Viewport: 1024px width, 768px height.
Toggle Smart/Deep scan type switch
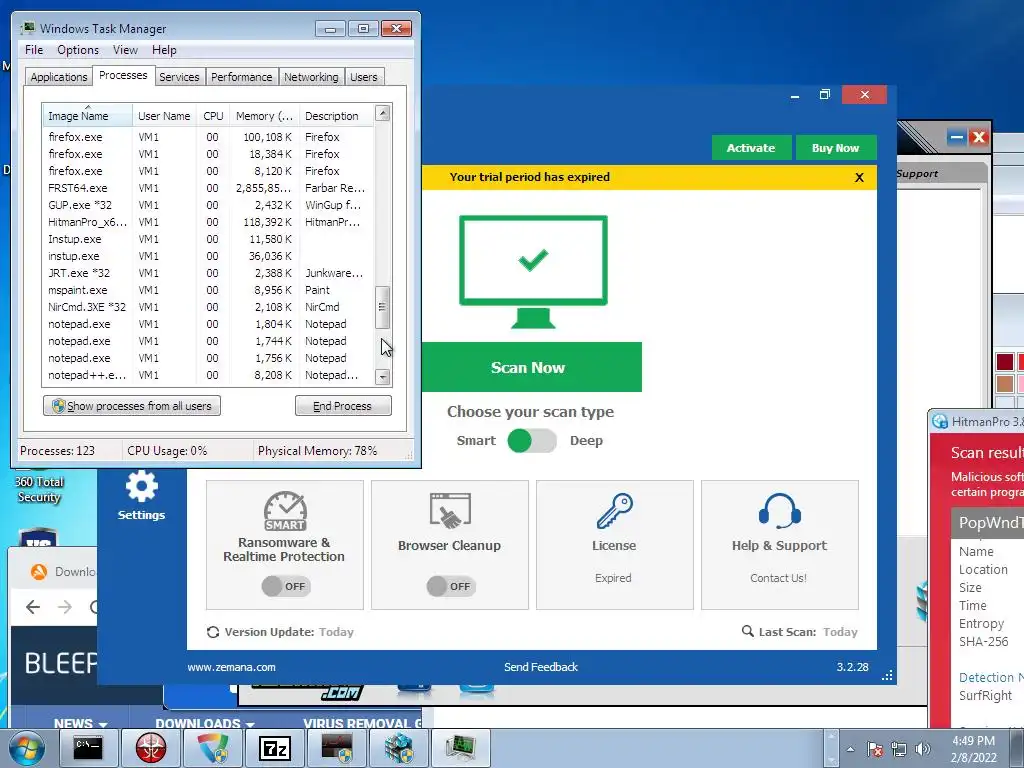[x=532, y=441]
